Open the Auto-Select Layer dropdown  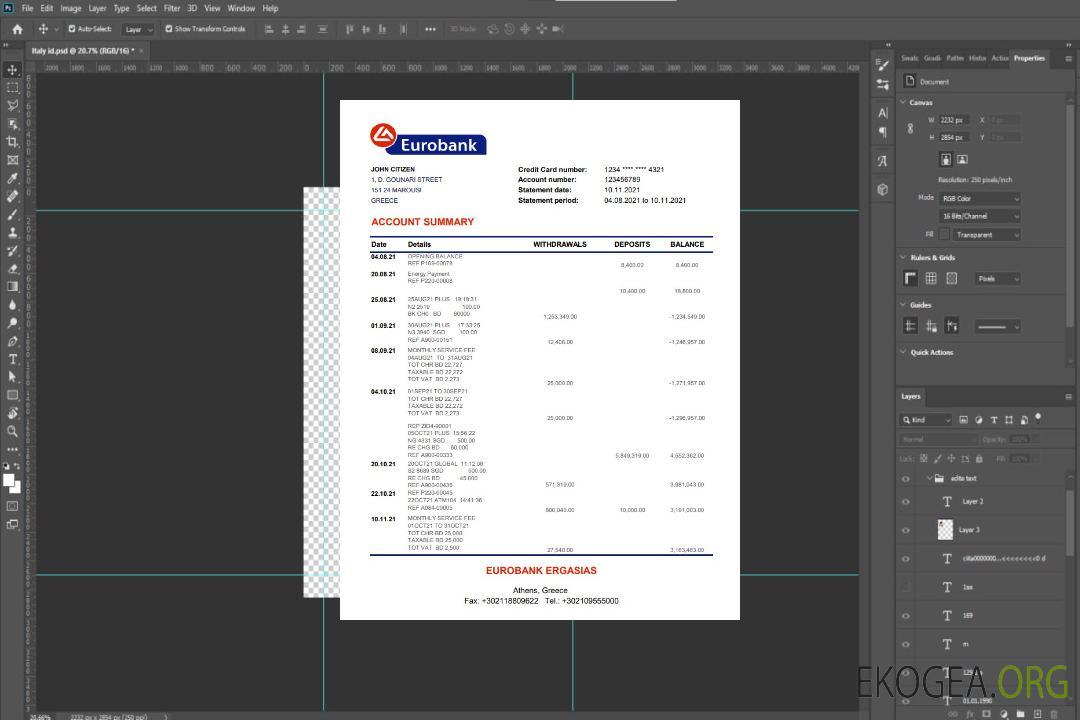(138, 29)
